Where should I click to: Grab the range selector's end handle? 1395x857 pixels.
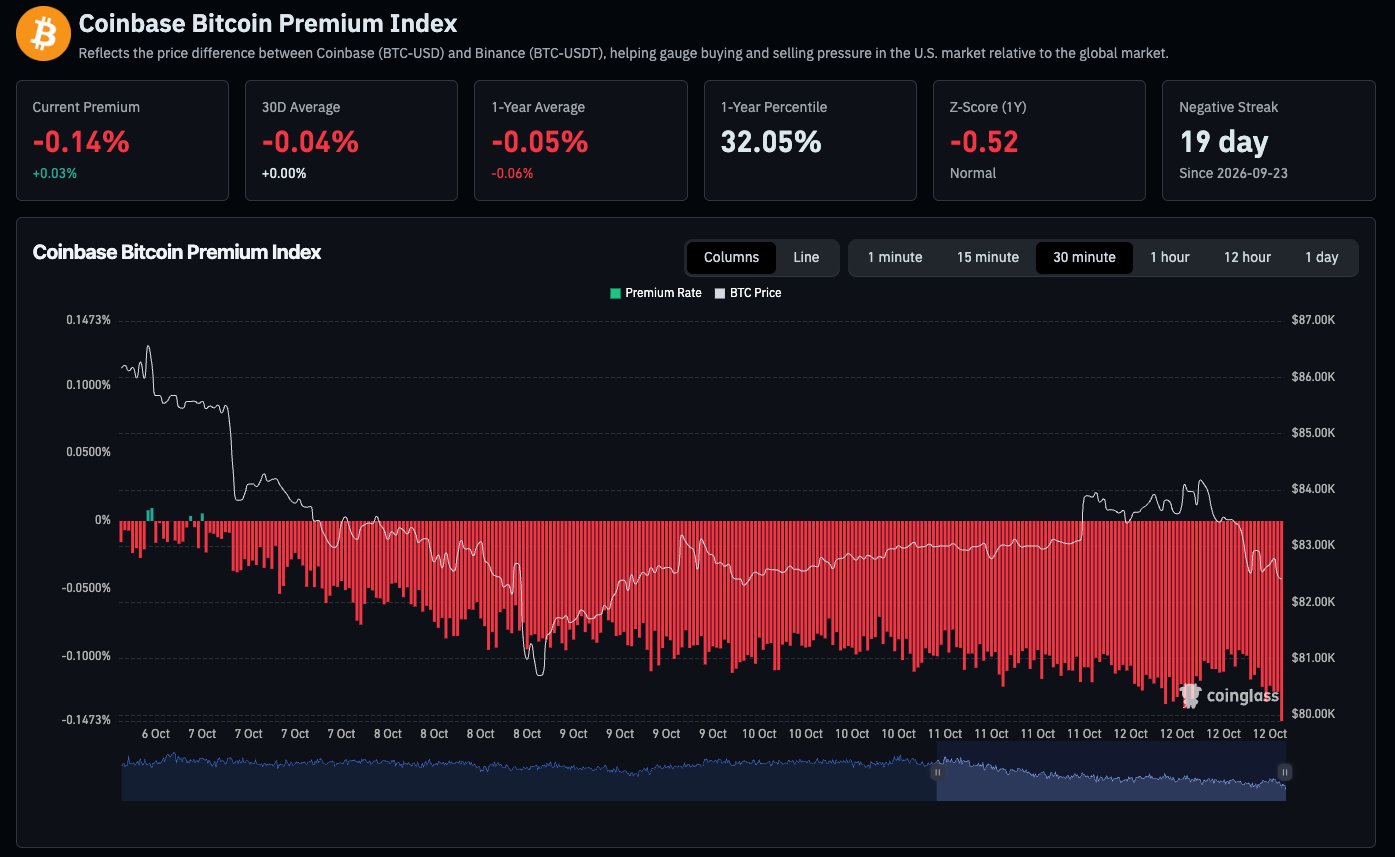pos(1285,772)
